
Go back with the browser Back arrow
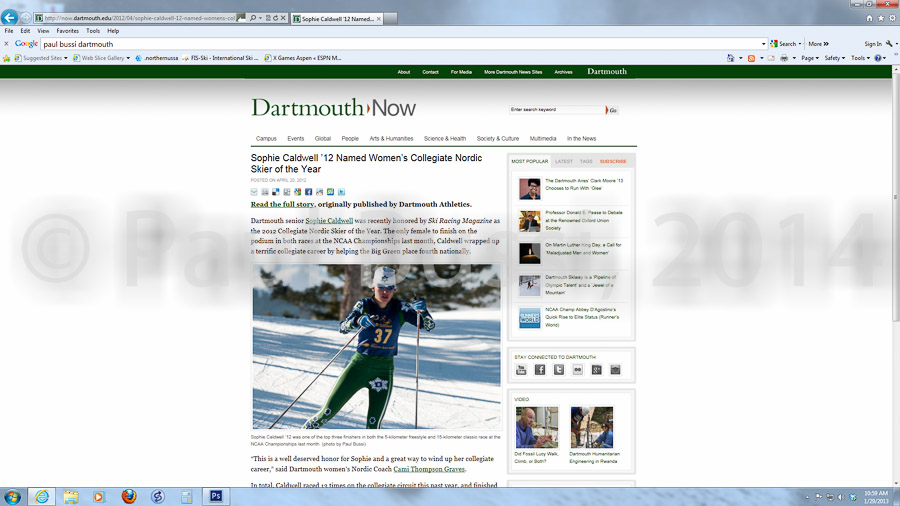pos(9,17)
